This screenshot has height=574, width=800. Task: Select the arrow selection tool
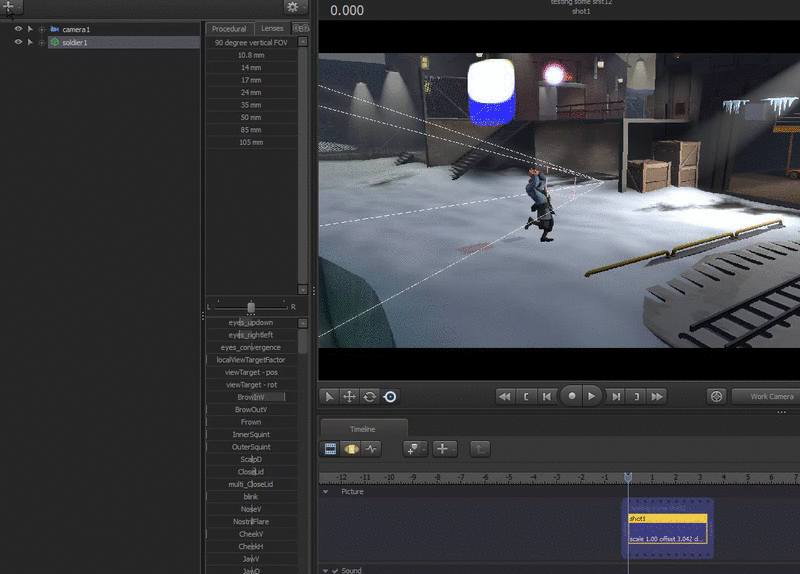pos(329,396)
